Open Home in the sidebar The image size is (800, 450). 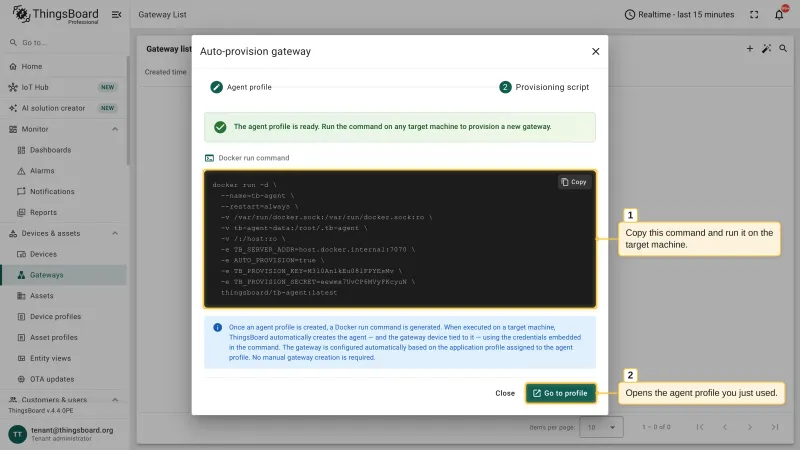point(64,66)
